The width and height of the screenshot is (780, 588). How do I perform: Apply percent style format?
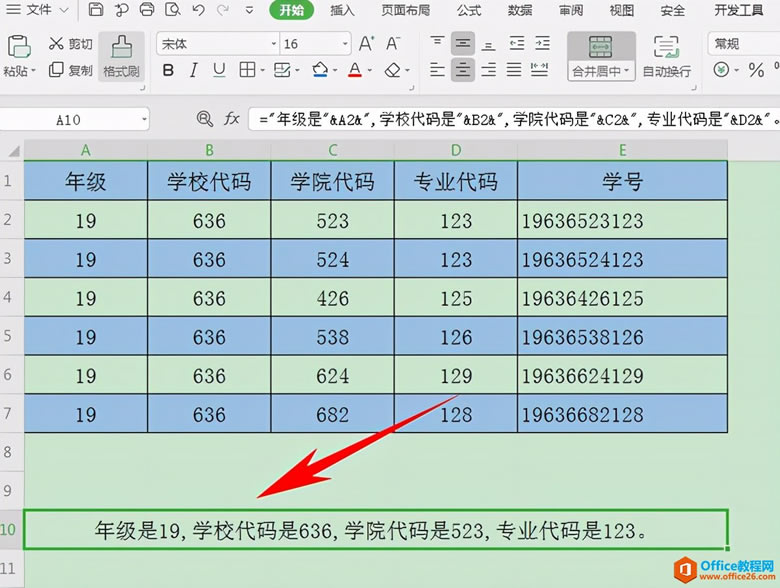pyautogui.click(x=756, y=70)
